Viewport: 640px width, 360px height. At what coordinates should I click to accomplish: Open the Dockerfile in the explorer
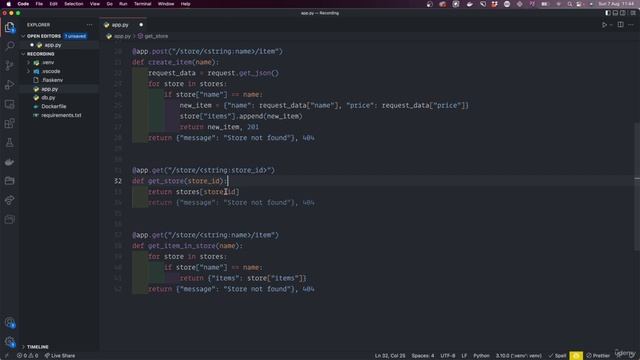53,107
